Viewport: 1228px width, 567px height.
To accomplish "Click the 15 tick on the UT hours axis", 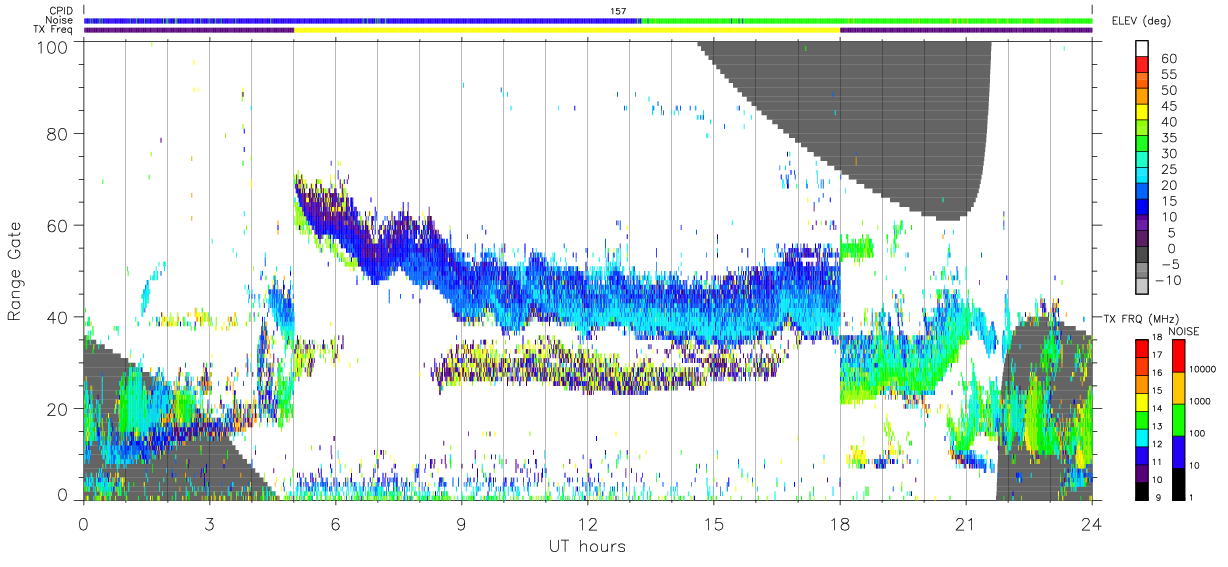I will (x=714, y=523).
